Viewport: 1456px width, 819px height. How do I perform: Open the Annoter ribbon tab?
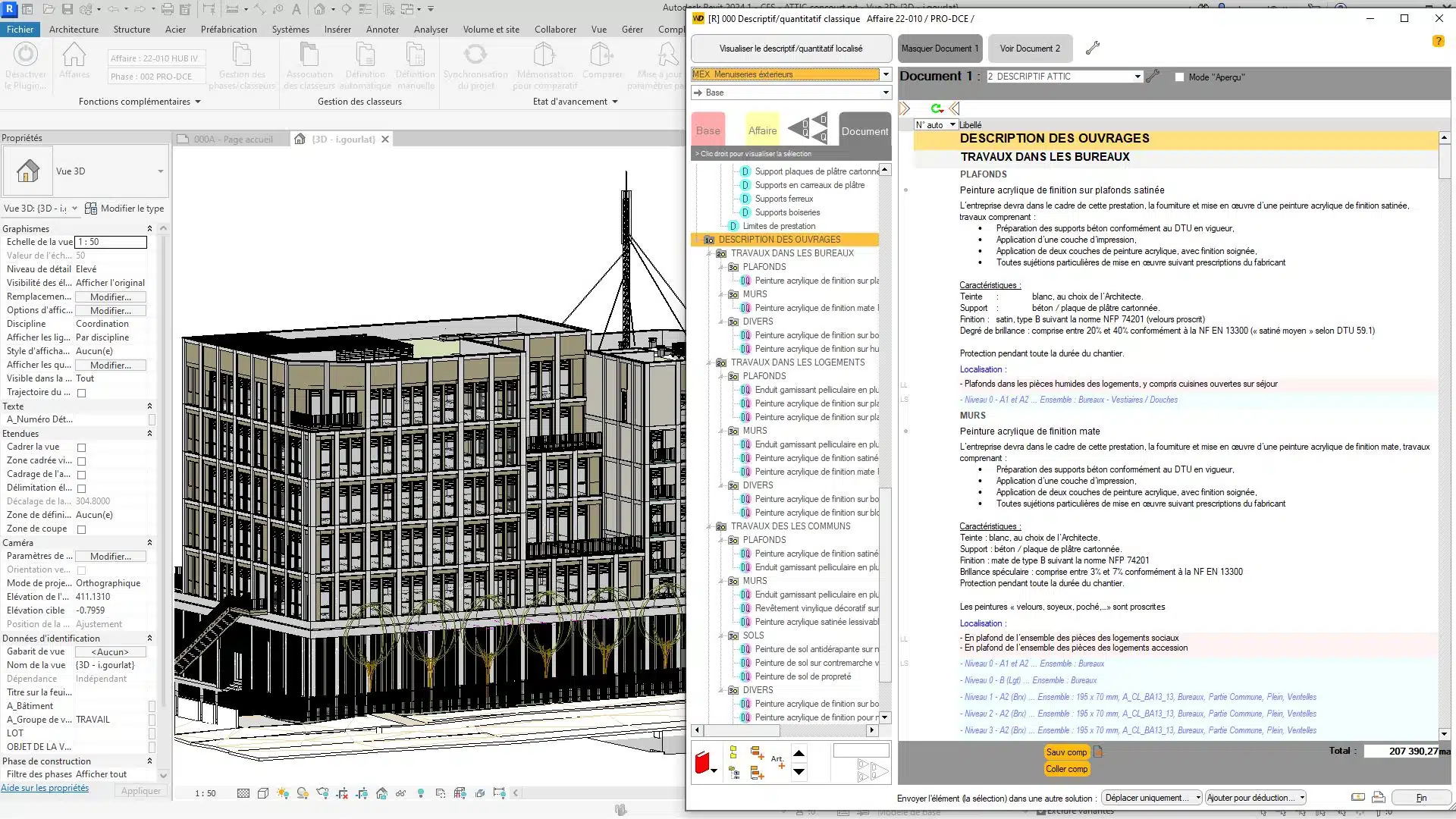382,30
